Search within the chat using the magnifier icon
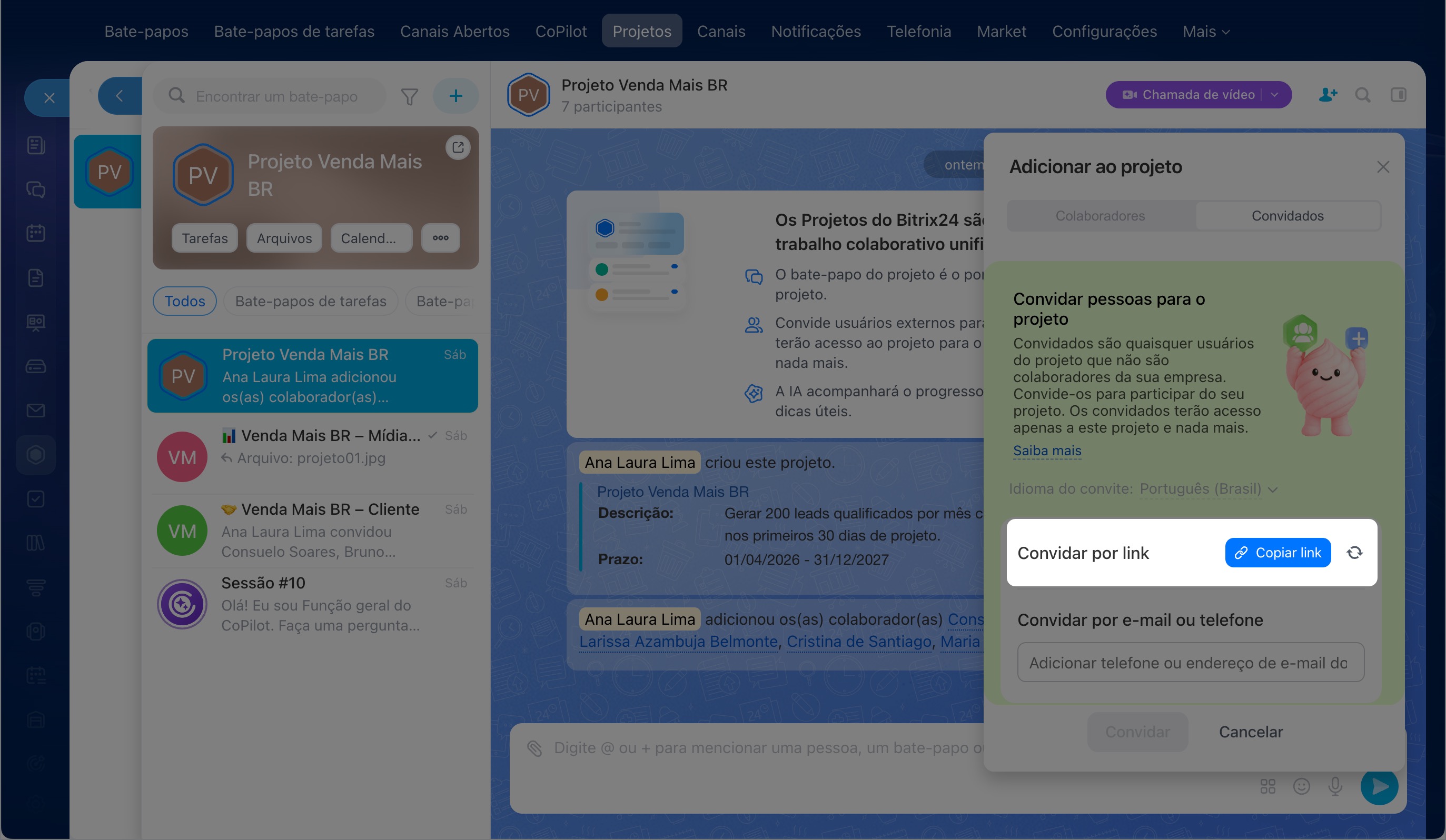Screen dimensions: 1446x840 1363,95
